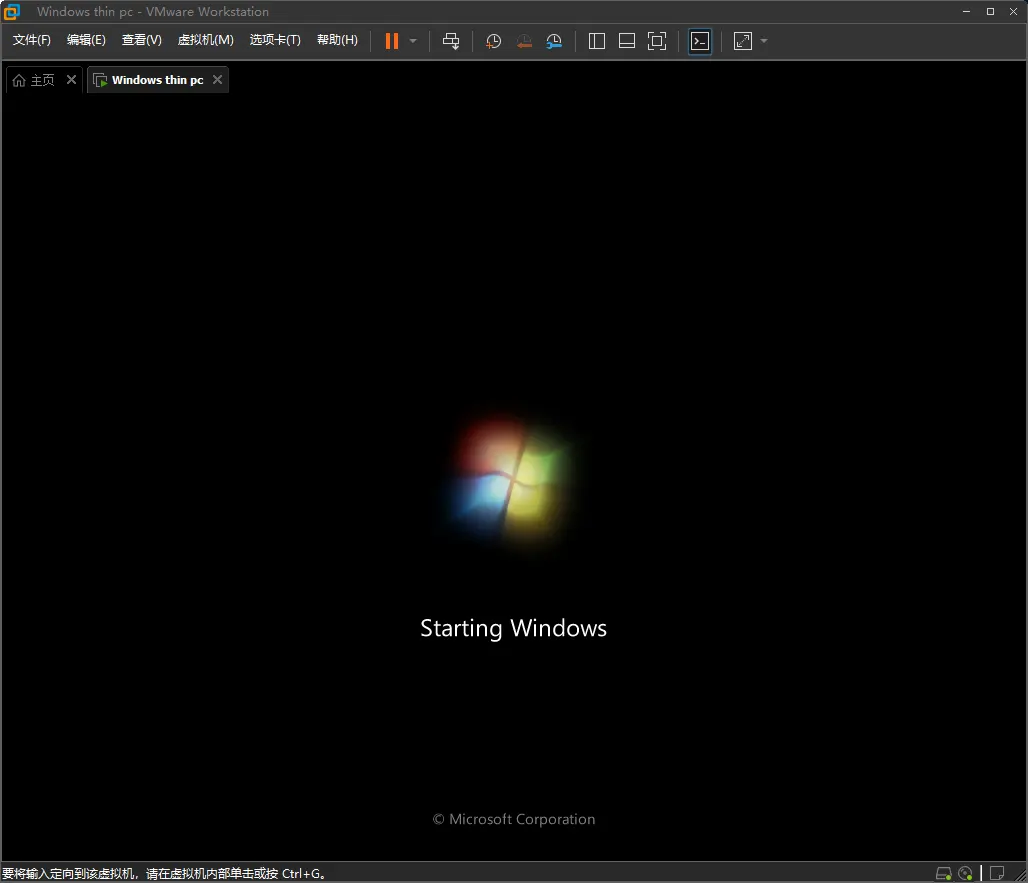Minimize the VMware Workstation window
The width and height of the screenshot is (1028, 883).
point(966,11)
